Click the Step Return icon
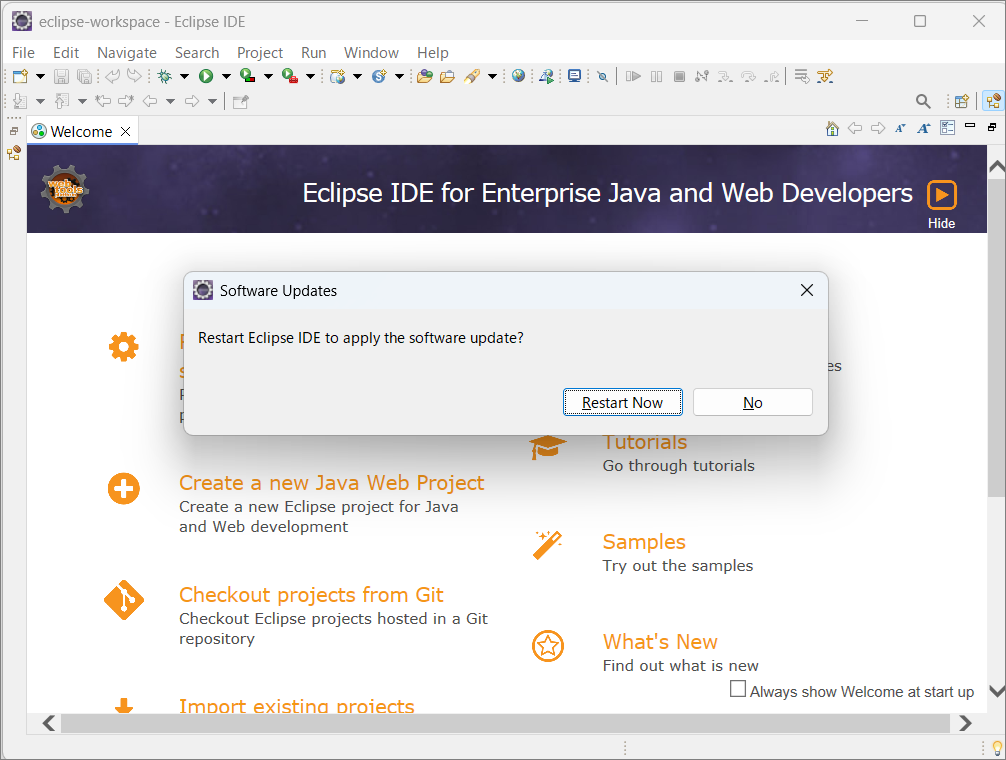1006x760 pixels. point(772,76)
